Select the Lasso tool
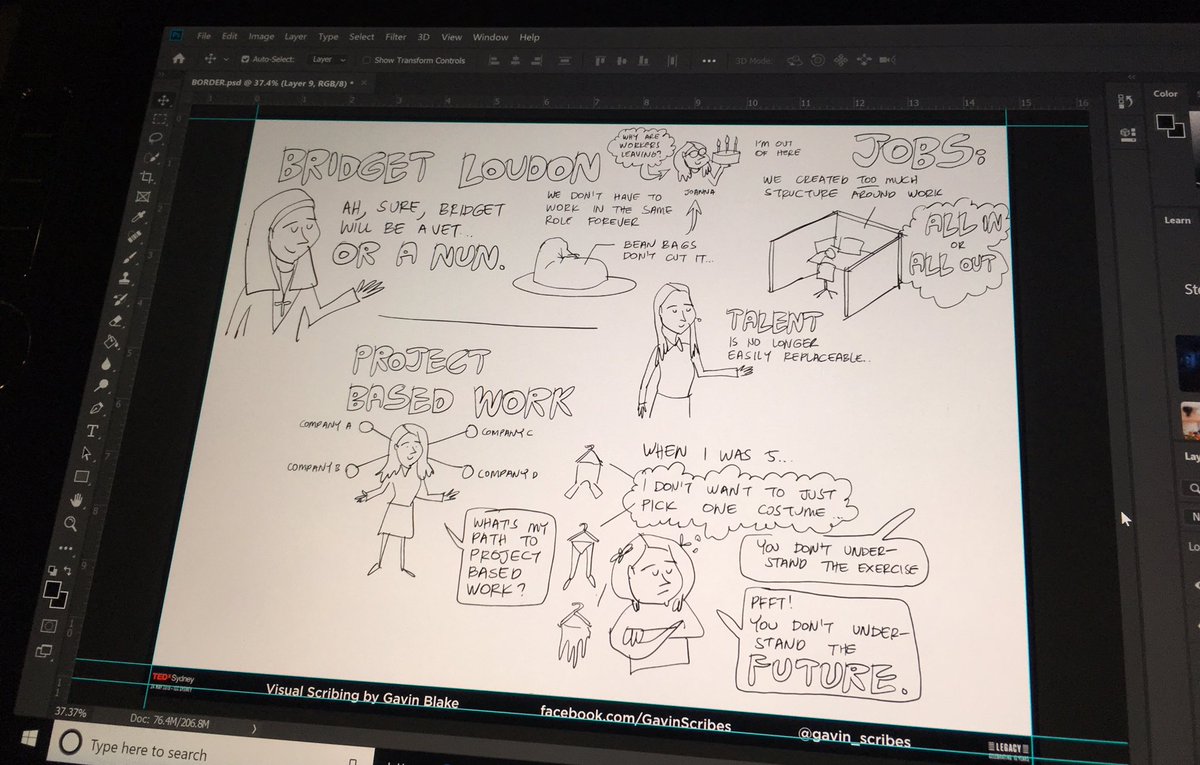Viewport: 1200px width, 765px height. tap(156, 138)
